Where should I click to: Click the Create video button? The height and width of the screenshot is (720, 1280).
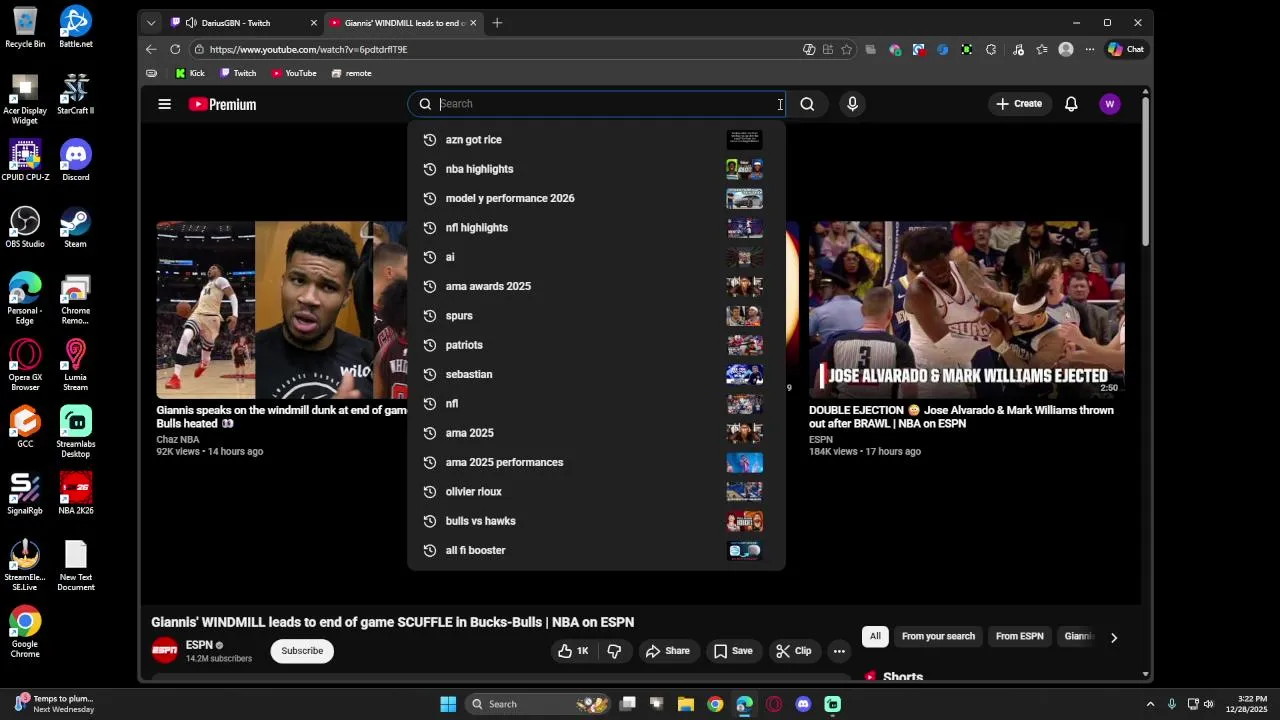[x=1019, y=104]
